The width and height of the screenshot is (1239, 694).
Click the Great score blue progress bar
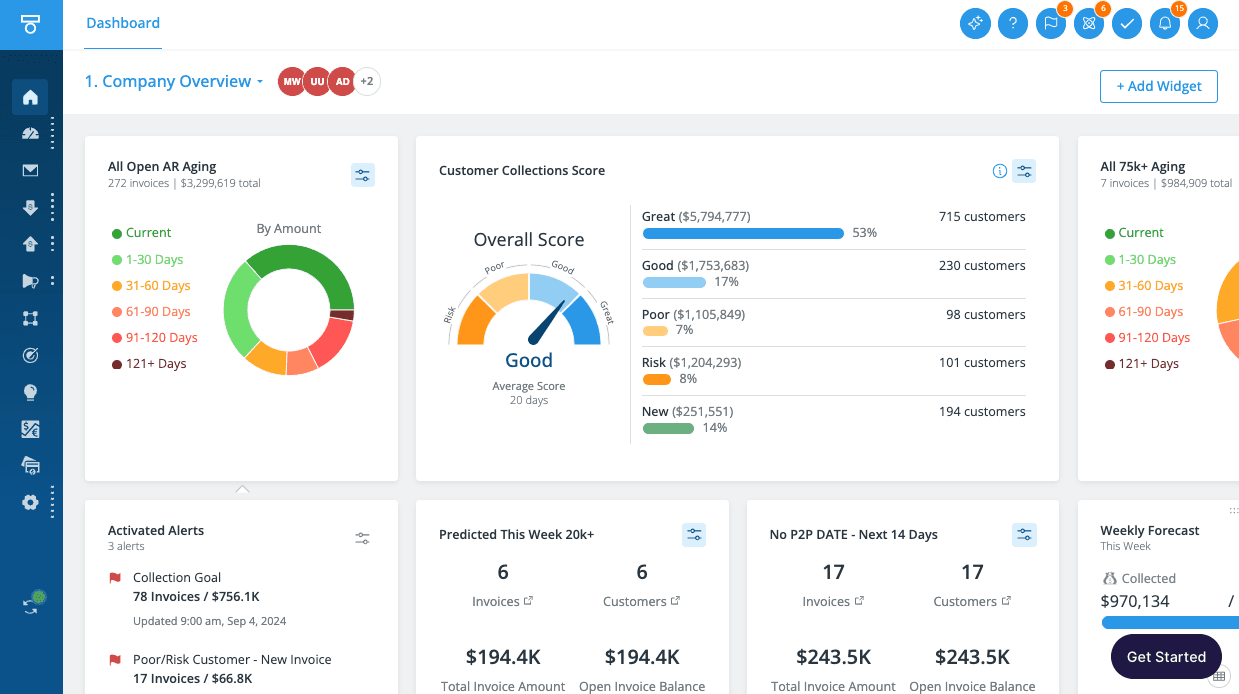click(x=743, y=233)
